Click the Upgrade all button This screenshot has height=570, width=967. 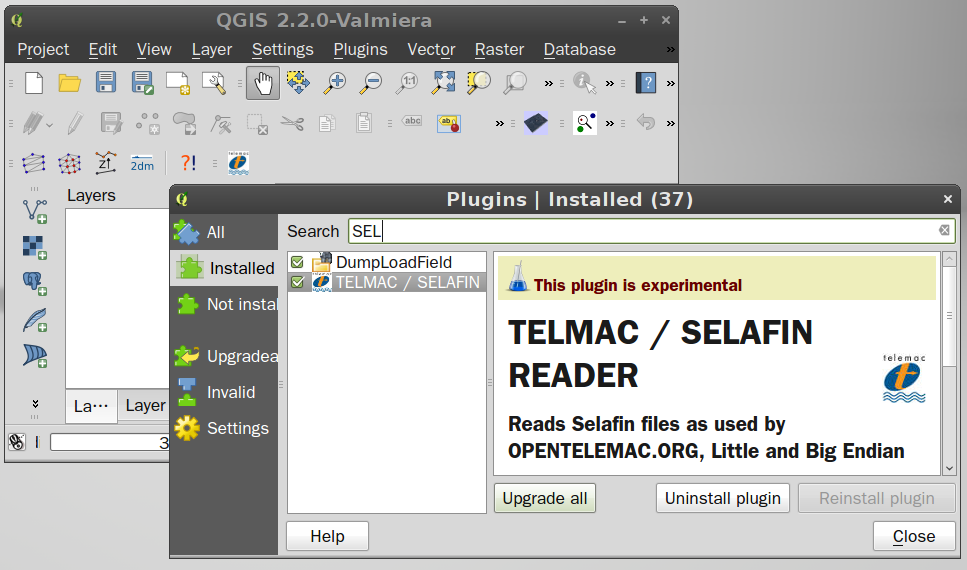click(x=545, y=498)
